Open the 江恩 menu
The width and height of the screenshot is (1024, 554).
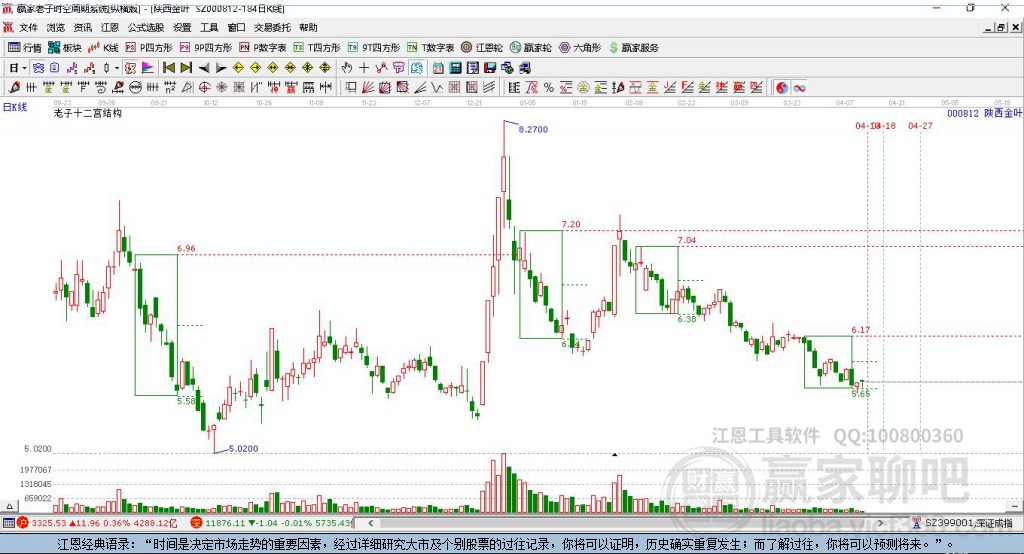(x=110, y=27)
